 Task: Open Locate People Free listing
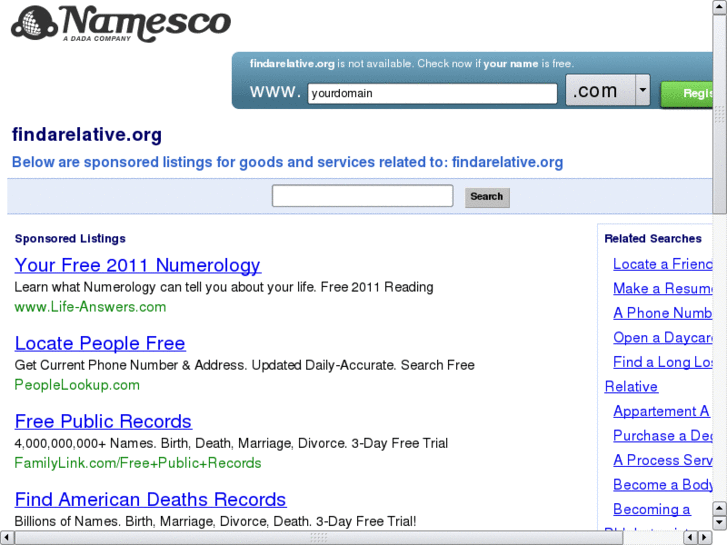click(100, 343)
